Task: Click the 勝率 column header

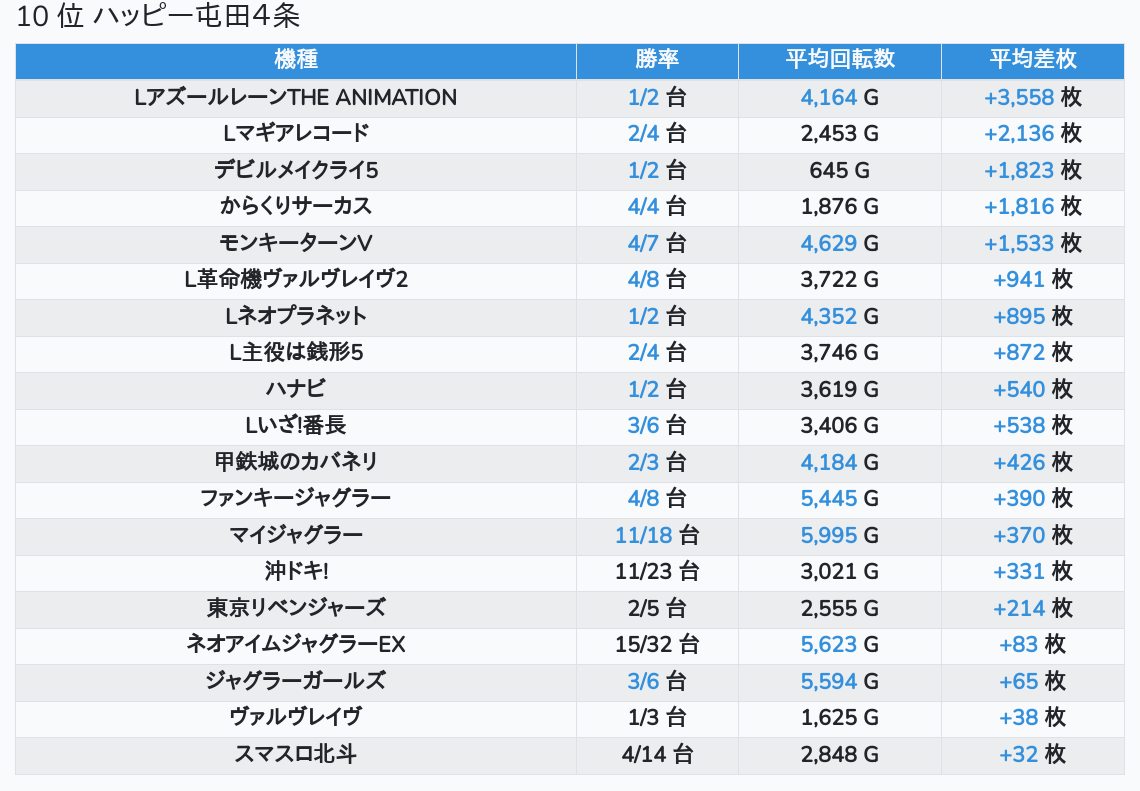Action: coord(657,60)
